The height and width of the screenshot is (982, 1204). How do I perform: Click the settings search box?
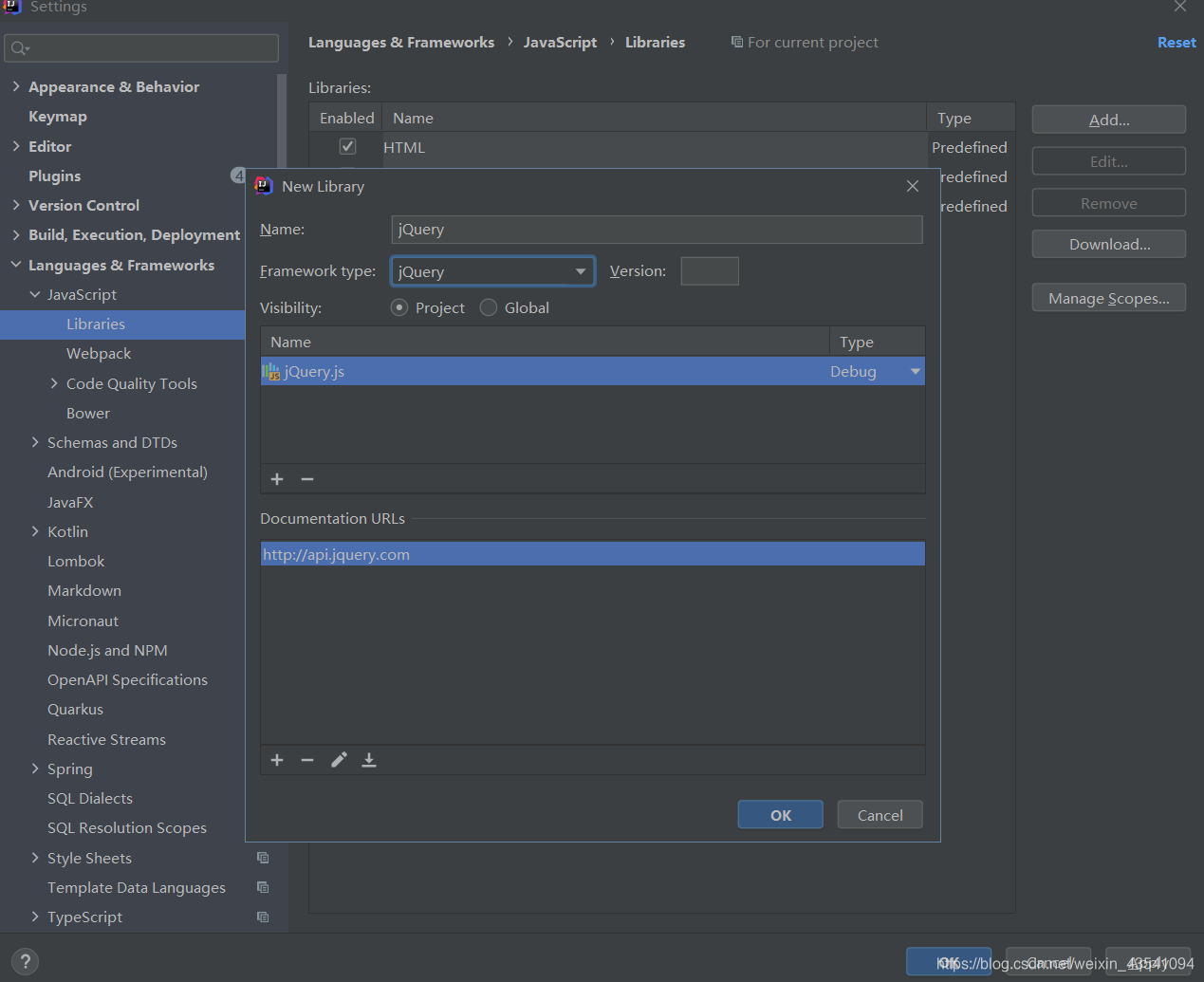point(141,48)
